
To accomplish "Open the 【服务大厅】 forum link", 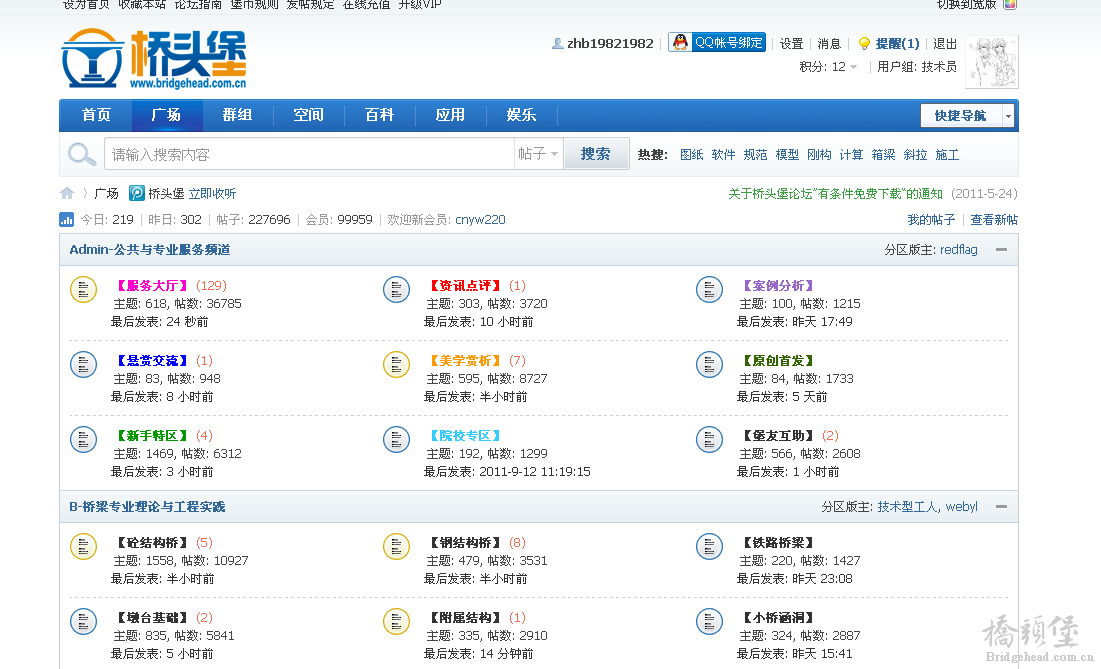I will coord(152,286).
